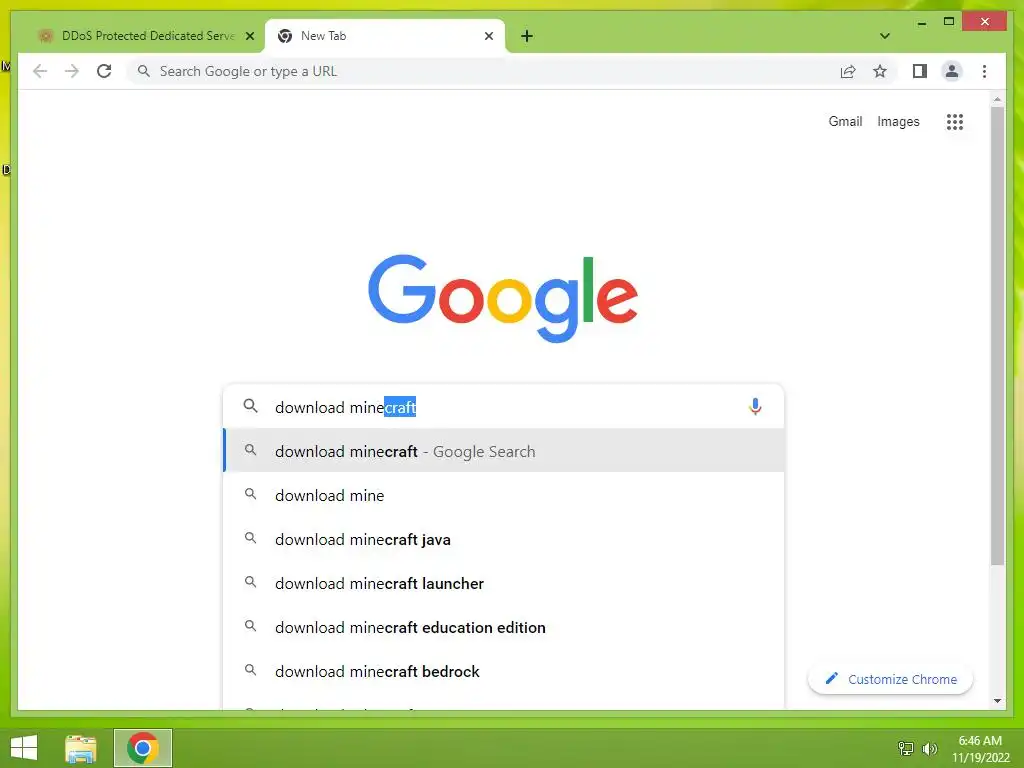The image size is (1024, 768).
Task: Open the Windows Start button
Action: point(24,748)
